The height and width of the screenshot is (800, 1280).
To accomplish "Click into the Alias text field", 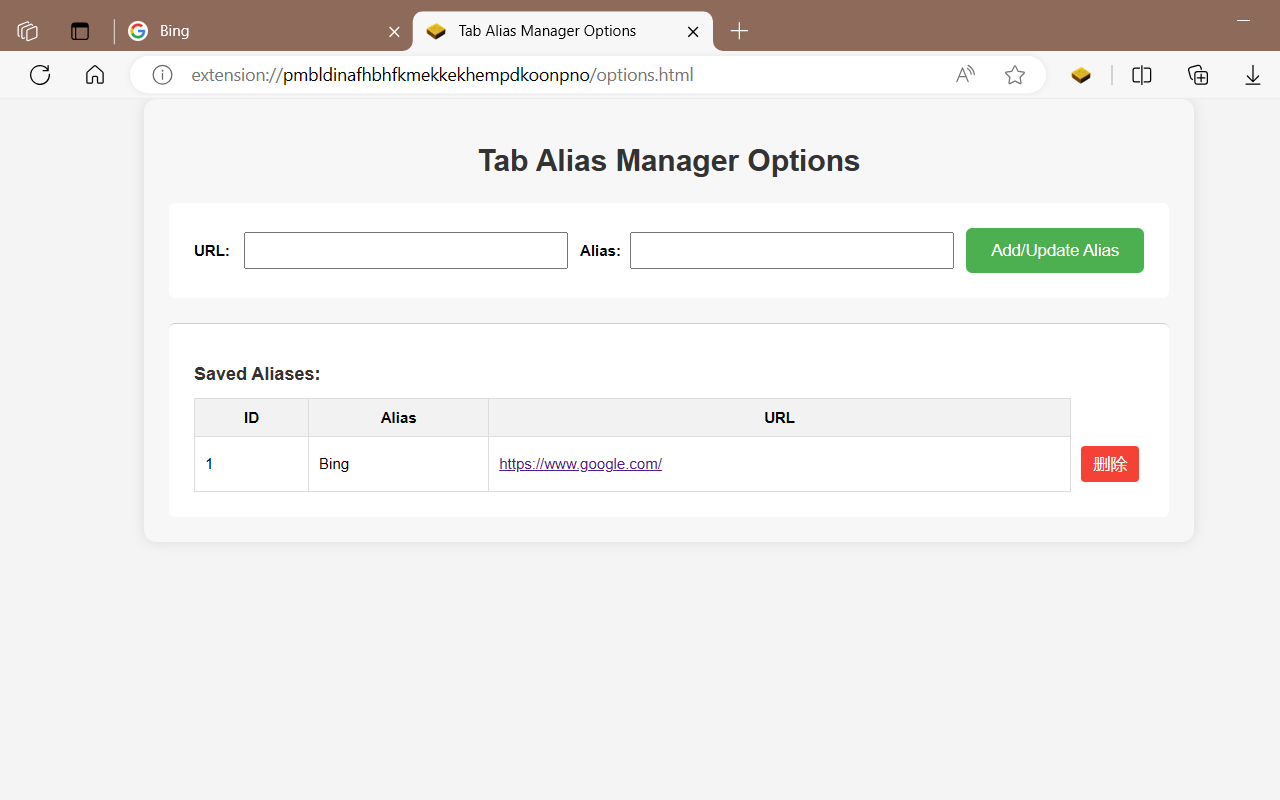I will [791, 251].
